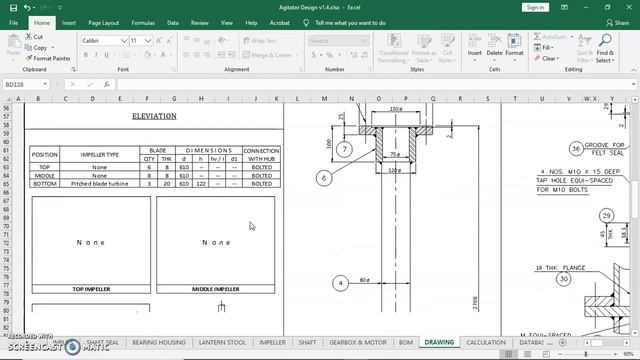Switch to the Page Layout tab
The height and width of the screenshot is (360, 640).
[x=103, y=23]
